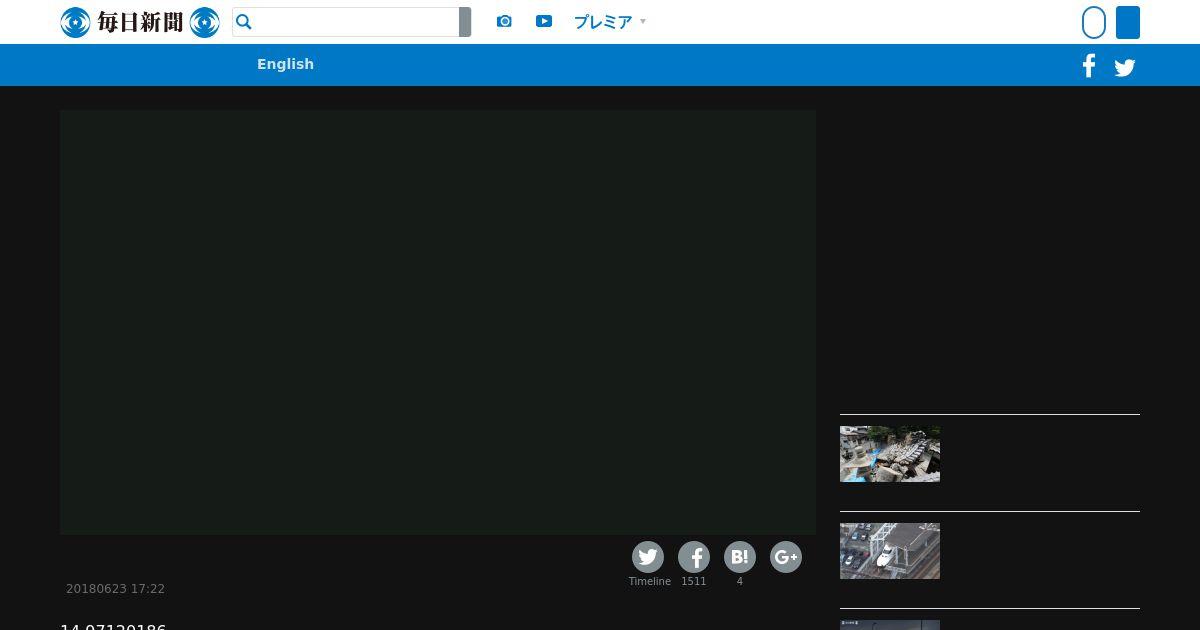Click the 20180623 17:22 timestamp
Screen dimensions: 1200x630
[x=115, y=589]
